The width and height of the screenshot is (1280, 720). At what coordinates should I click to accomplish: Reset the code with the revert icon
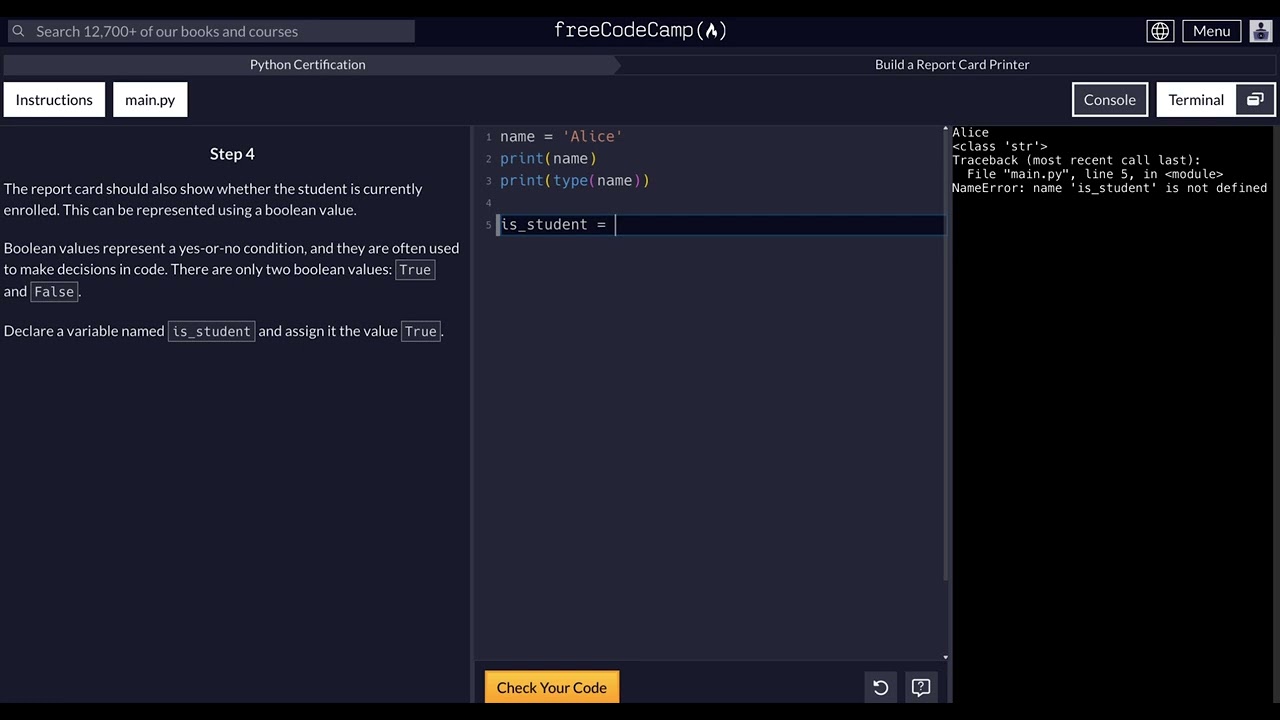pos(881,687)
